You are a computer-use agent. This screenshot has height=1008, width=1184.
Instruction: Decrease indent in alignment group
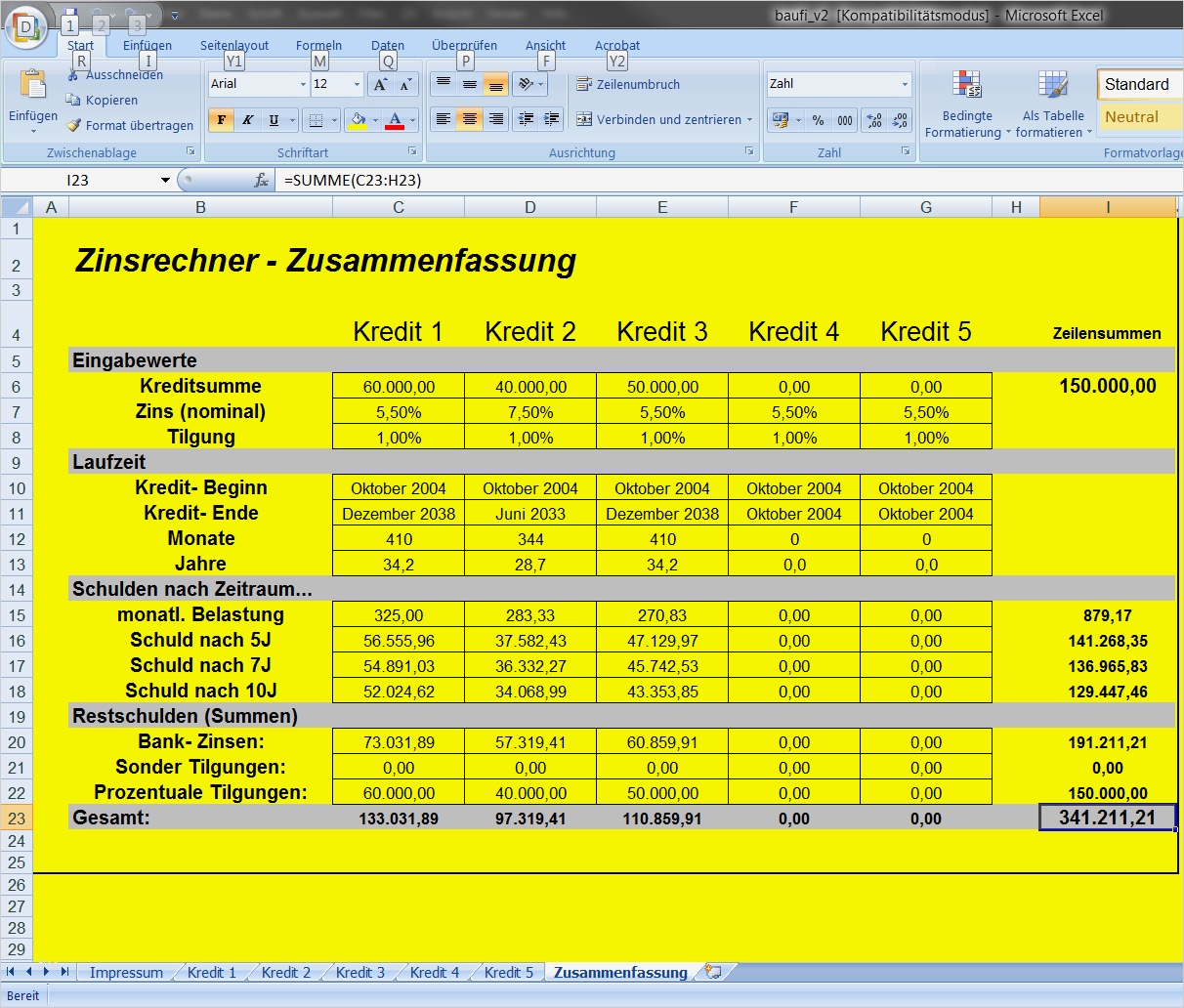526,119
